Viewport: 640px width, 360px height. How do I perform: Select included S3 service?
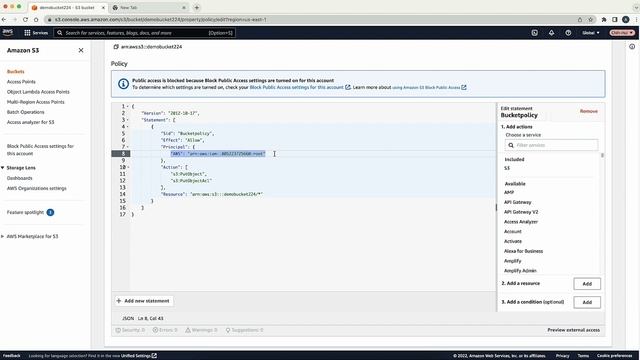pos(507,168)
